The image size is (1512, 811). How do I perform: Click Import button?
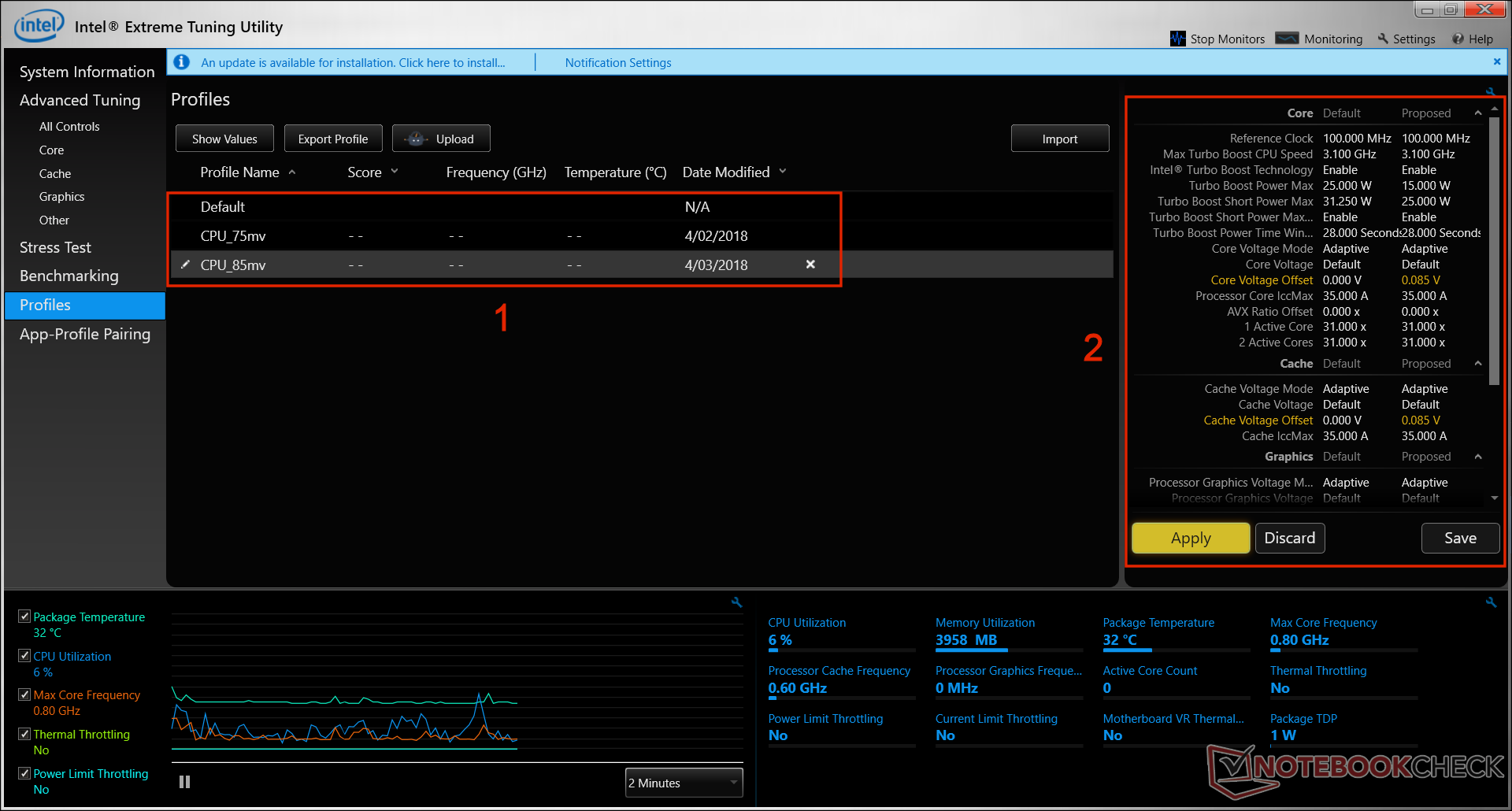point(1060,139)
